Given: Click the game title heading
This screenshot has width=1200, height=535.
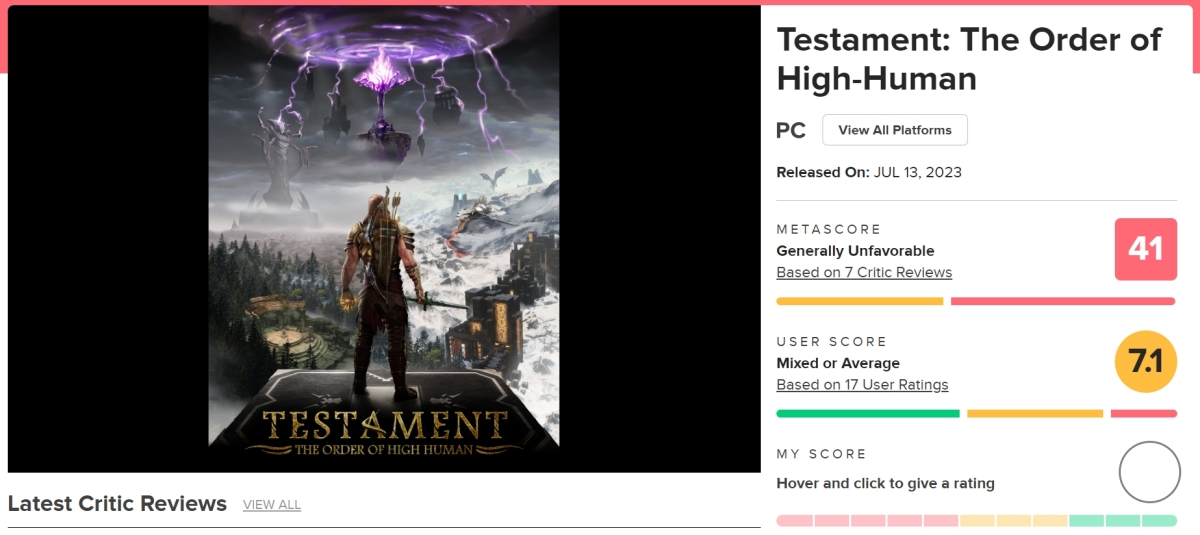Looking at the screenshot, I should click(968, 58).
